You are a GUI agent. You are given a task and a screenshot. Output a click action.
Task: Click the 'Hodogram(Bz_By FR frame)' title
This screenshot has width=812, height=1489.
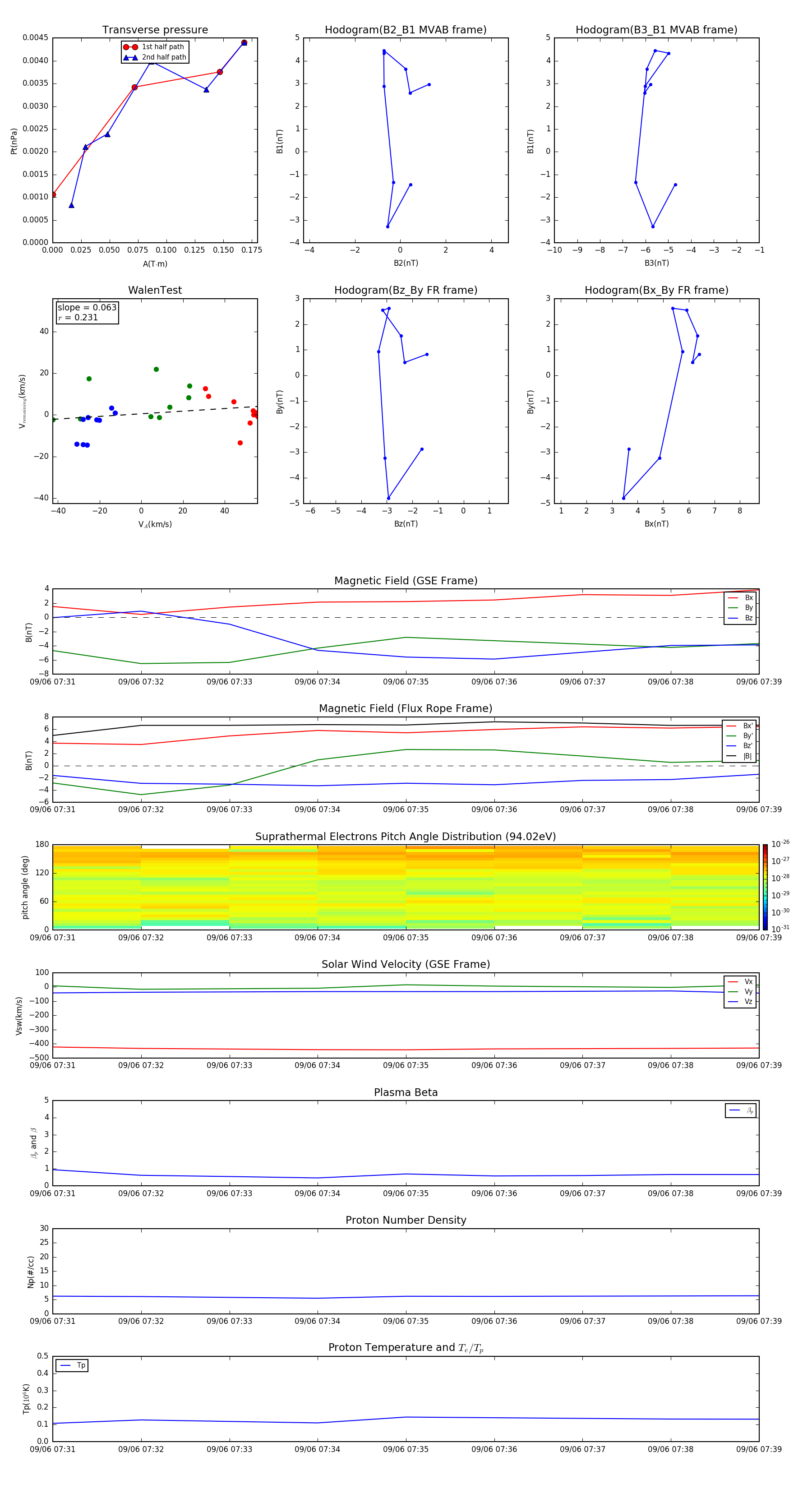(x=405, y=290)
